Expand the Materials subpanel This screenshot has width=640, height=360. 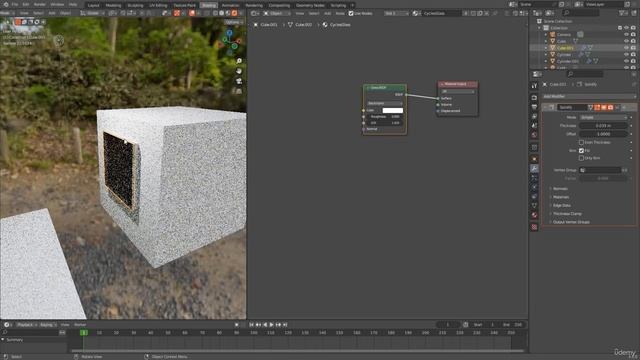click(560, 197)
